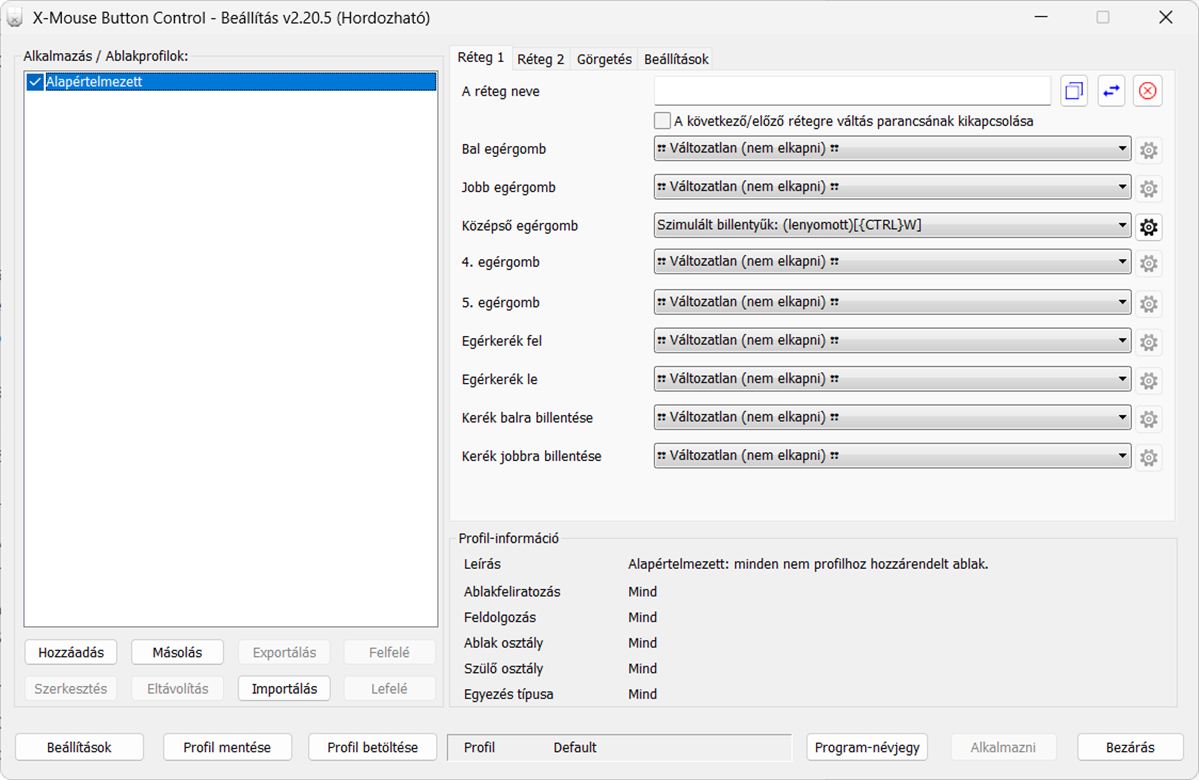Image resolution: width=1199 pixels, height=780 pixels.
Task: Click gear icon beside 5. egérgomb
Action: 1148,304
